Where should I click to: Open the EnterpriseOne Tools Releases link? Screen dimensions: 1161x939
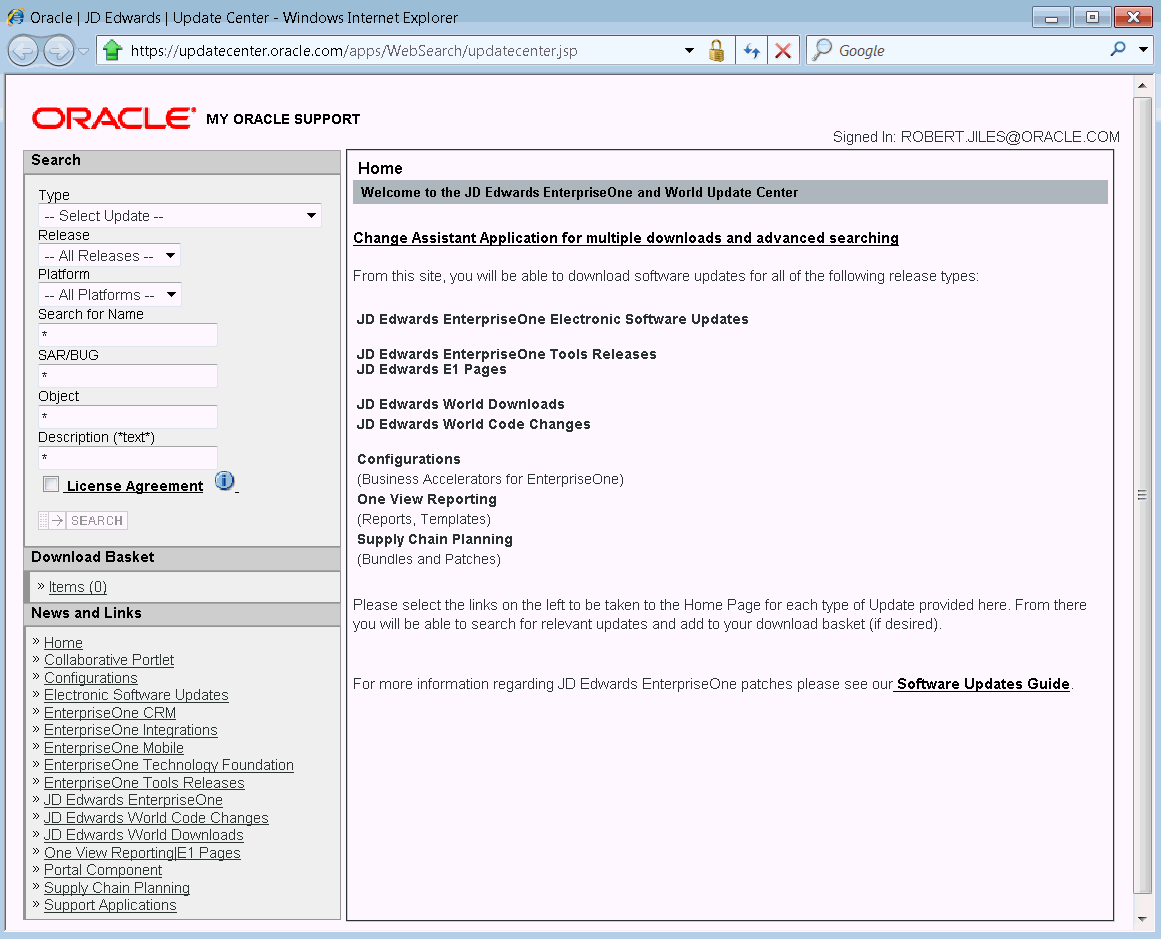pyautogui.click(x=144, y=783)
